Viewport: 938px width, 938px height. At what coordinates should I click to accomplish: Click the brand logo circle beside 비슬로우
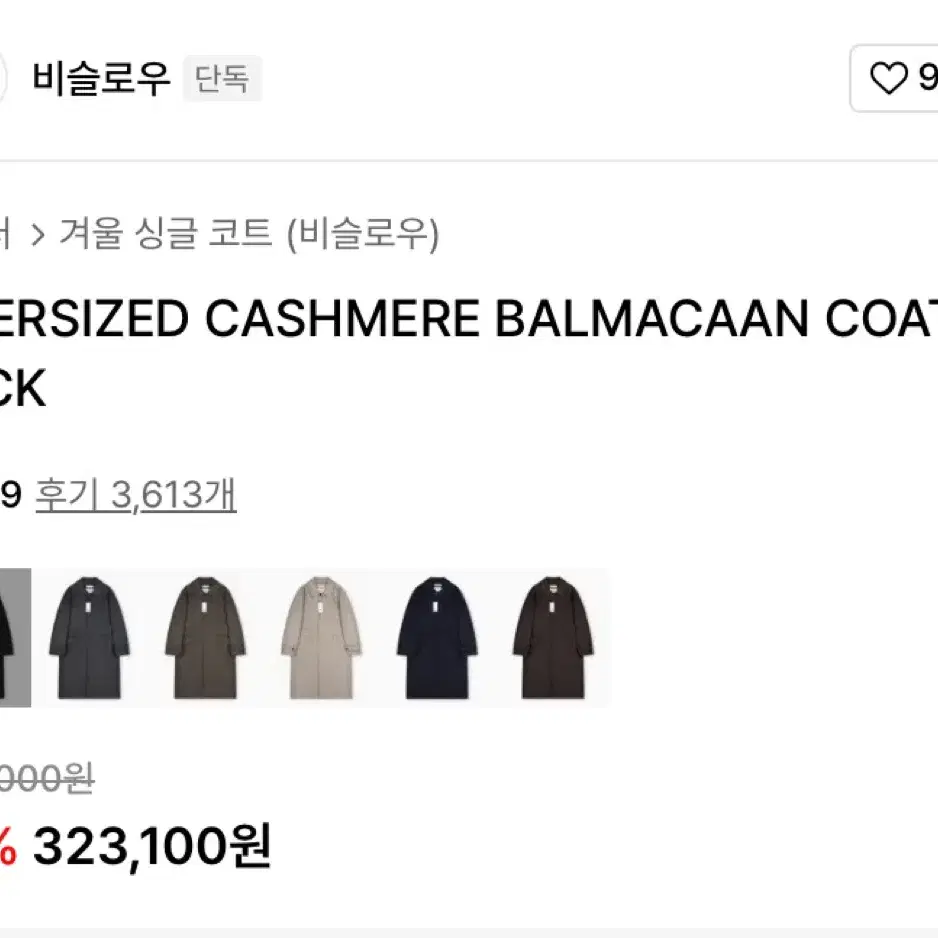point(3,78)
